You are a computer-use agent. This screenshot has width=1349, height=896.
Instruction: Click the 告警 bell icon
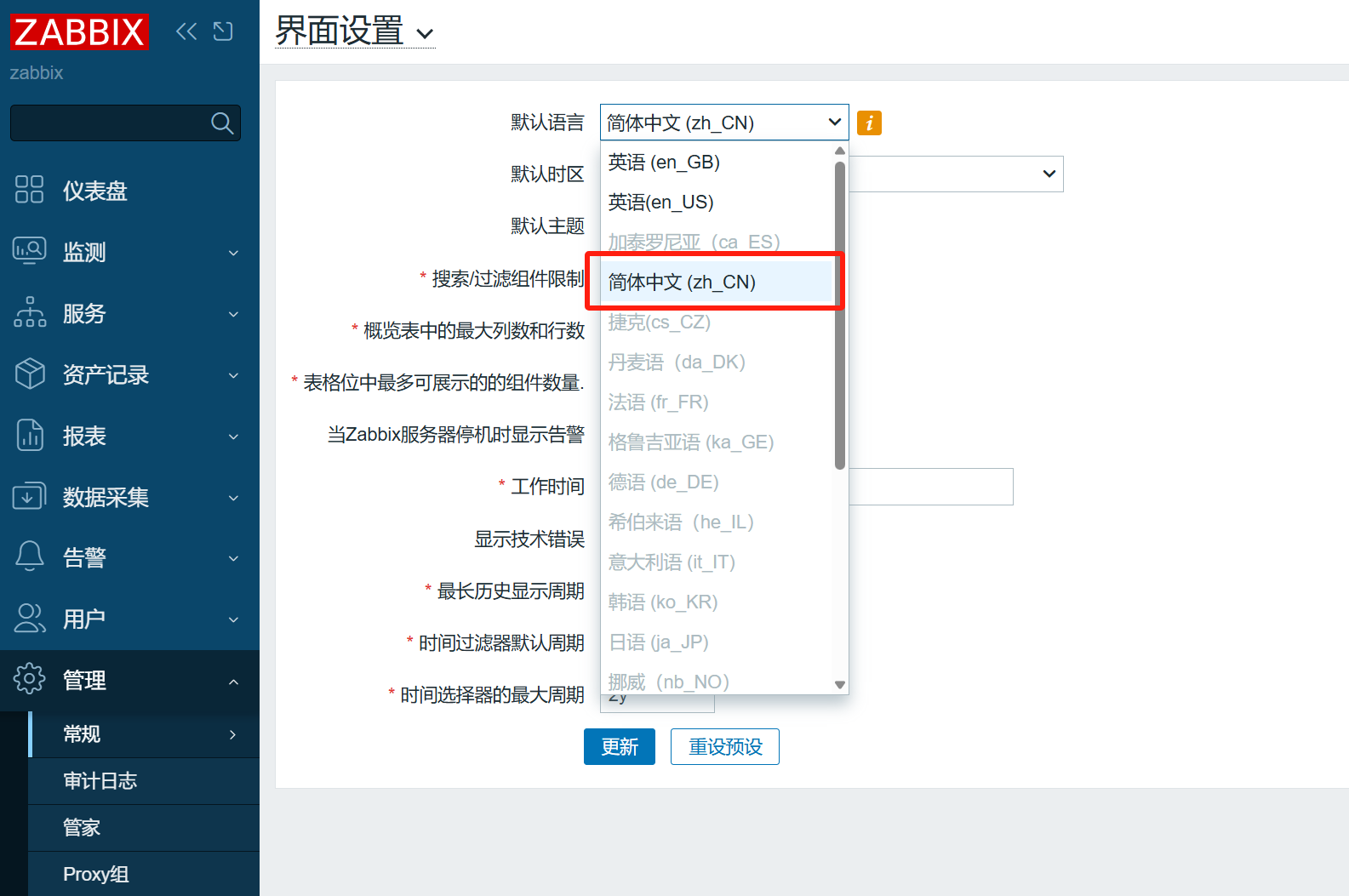30,556
